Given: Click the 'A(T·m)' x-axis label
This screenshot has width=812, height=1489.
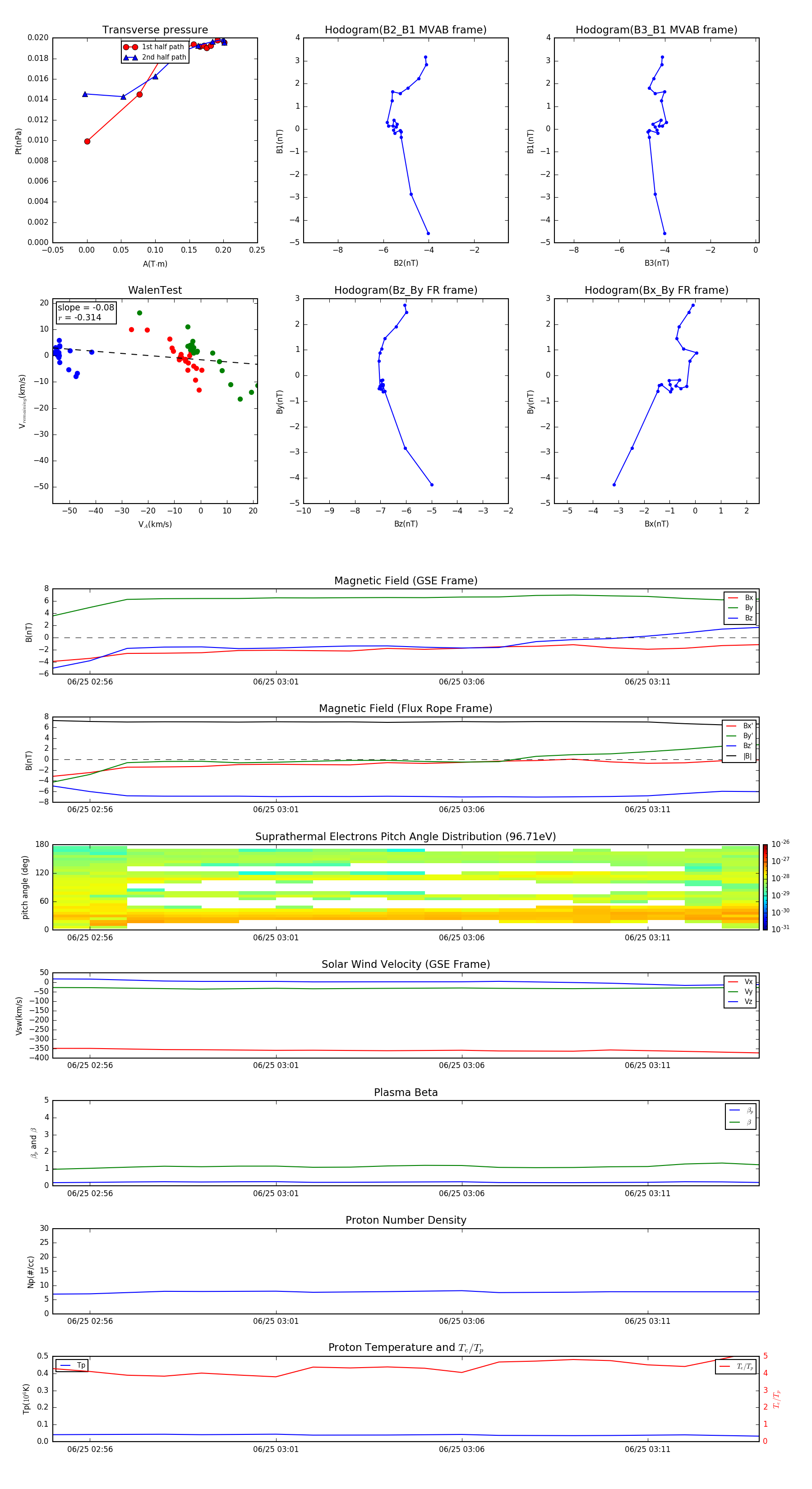Looking at the screenshot, I should pyautogui.click(x=155, y=264).
